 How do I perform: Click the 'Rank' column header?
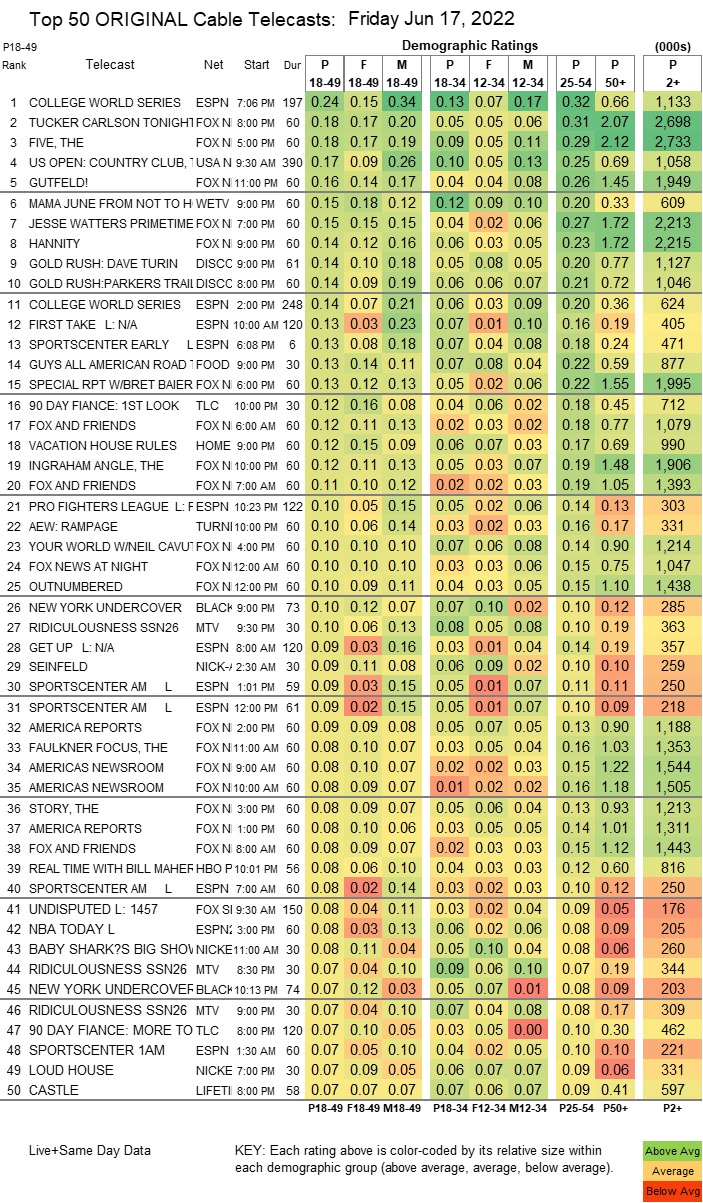point(14,65)
